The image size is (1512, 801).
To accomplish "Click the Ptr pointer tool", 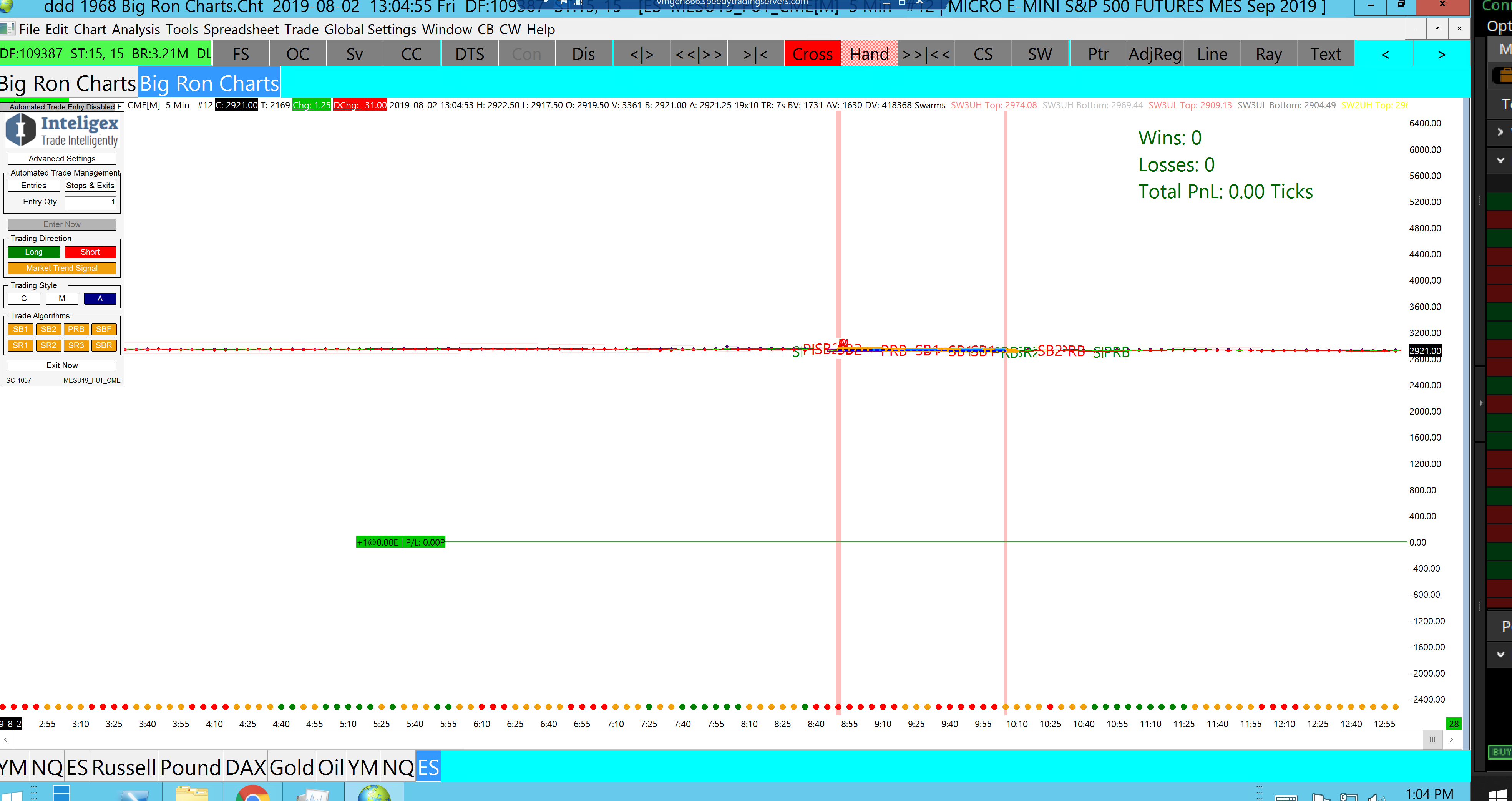I will [x=1098, y=54].
